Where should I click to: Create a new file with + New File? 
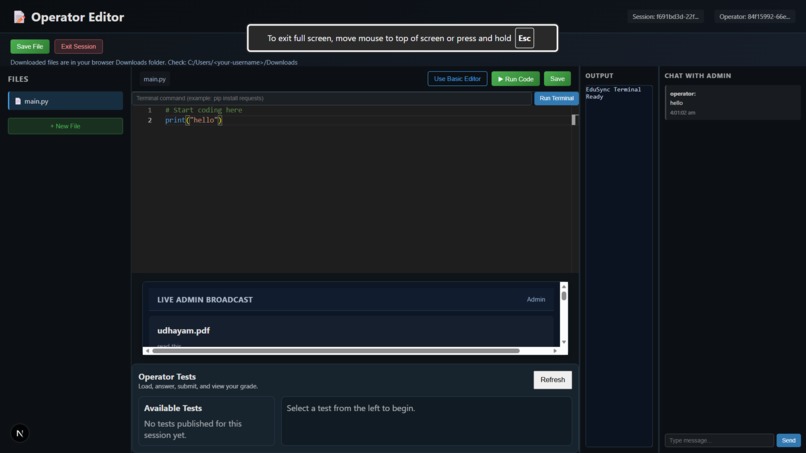pyautogui.click(x=65, y=126)
